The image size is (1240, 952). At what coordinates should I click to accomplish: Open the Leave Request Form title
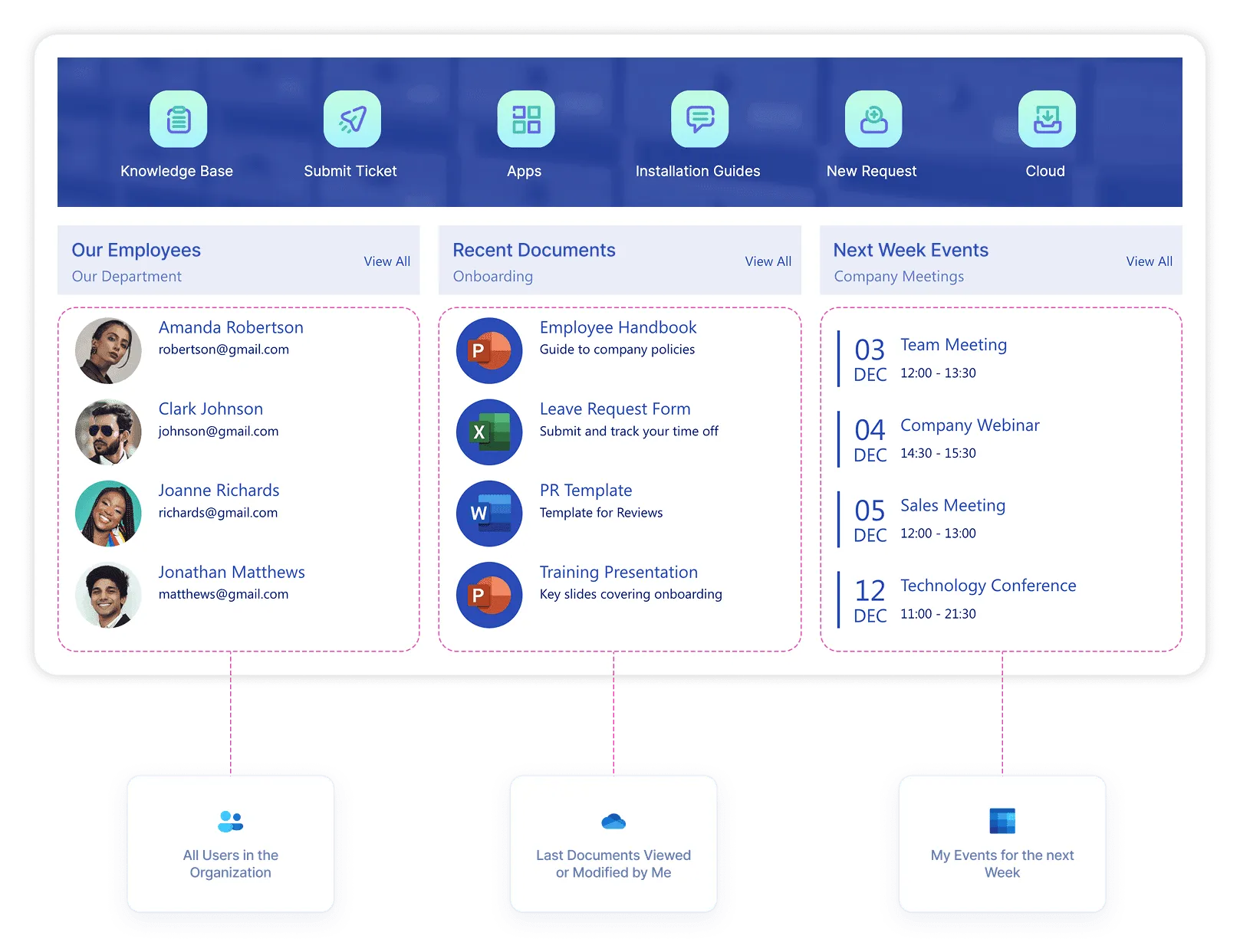(615, 409)
